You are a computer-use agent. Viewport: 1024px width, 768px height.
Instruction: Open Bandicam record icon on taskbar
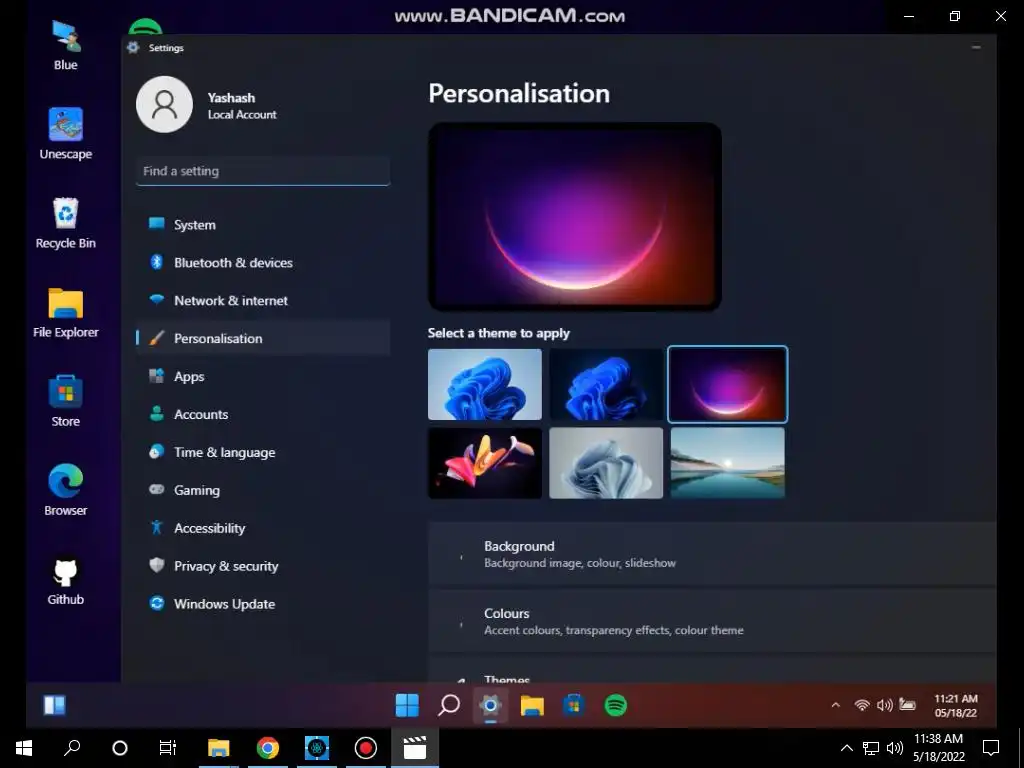point(365,748)
